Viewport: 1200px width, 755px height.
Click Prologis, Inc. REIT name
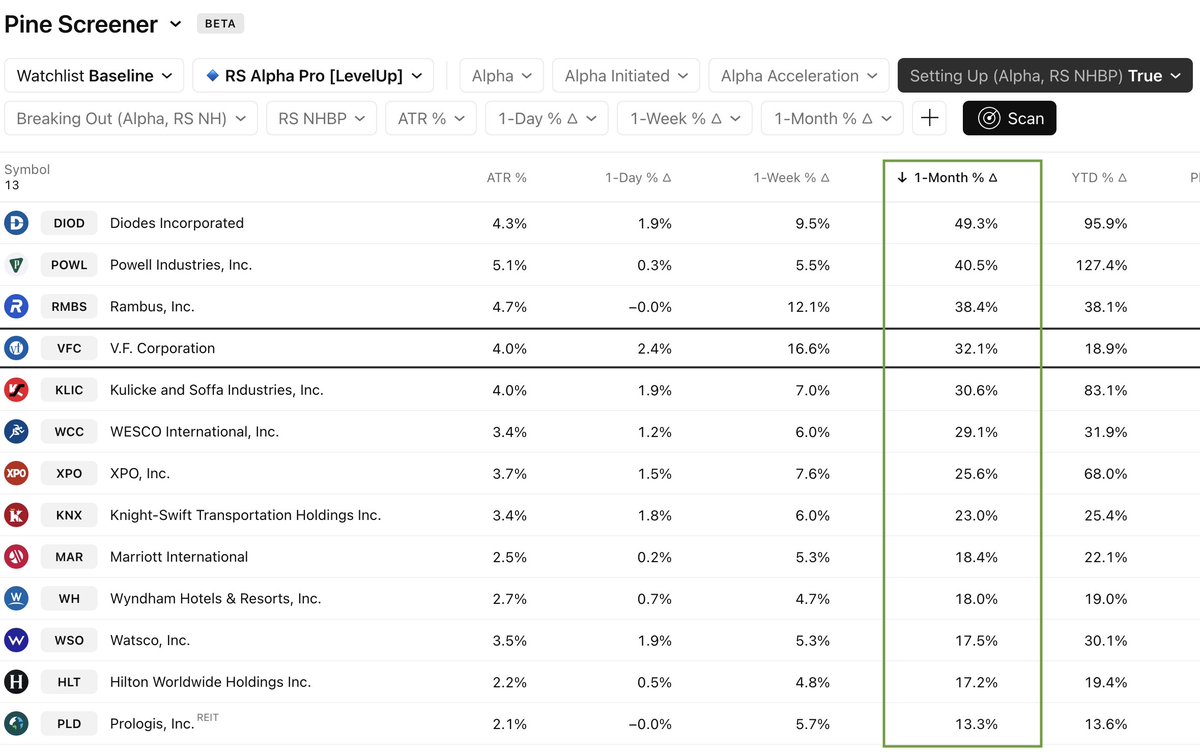point(164,722)
